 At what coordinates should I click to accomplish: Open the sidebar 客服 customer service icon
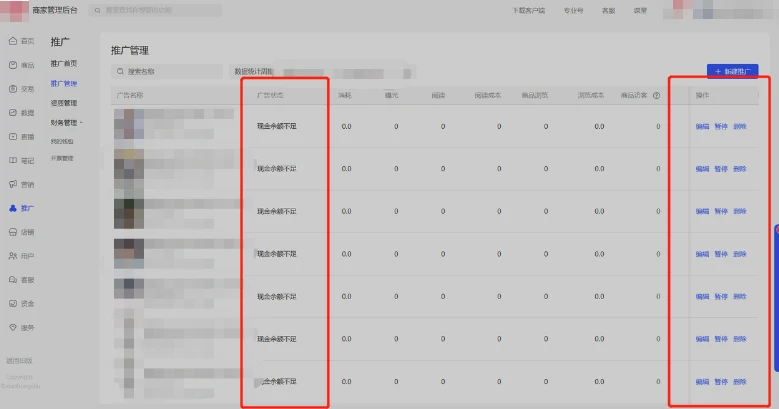pos(13,280)
